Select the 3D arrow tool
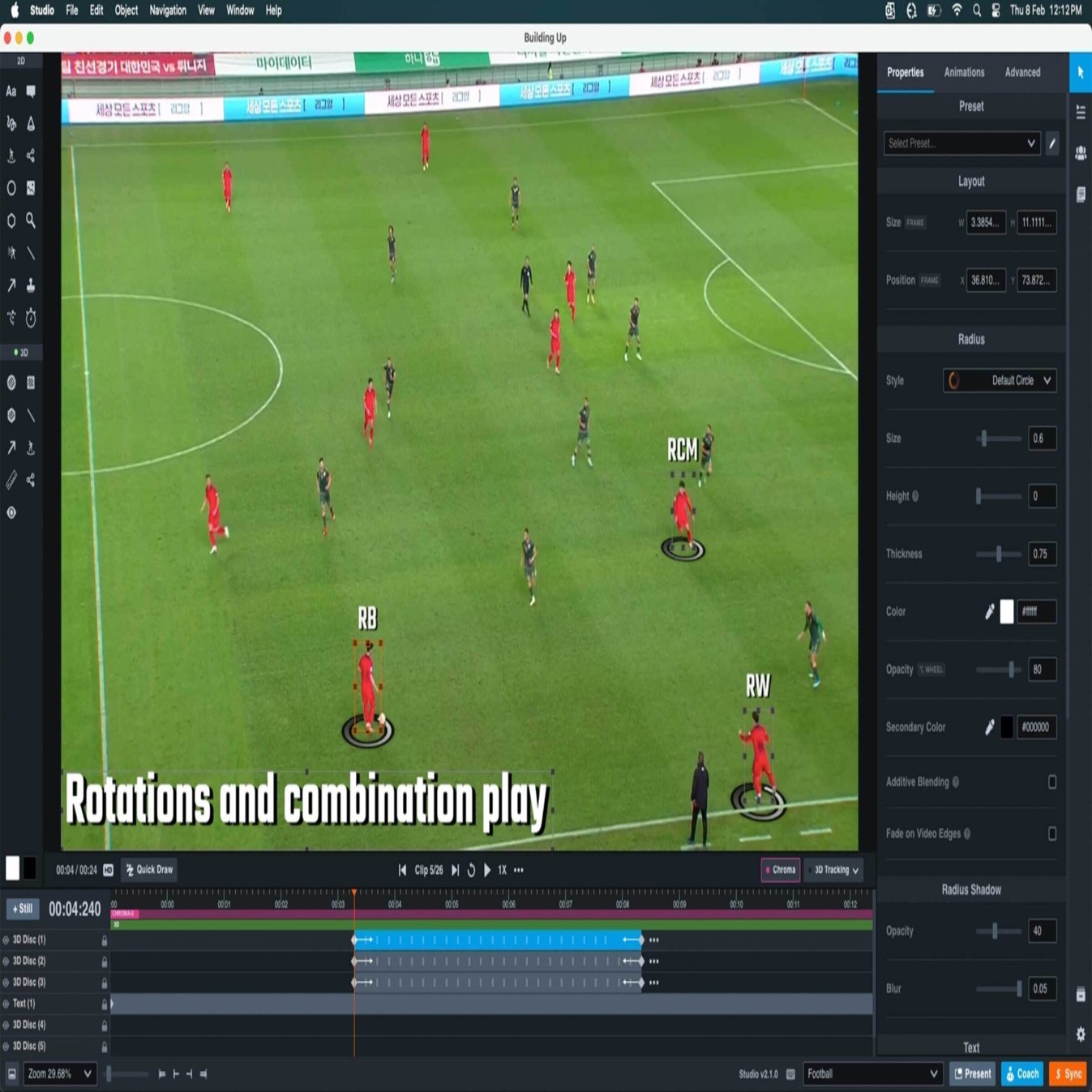The height and width of the screenshot is (1092, 1092). pyautogui.click(x=11, y=448)
